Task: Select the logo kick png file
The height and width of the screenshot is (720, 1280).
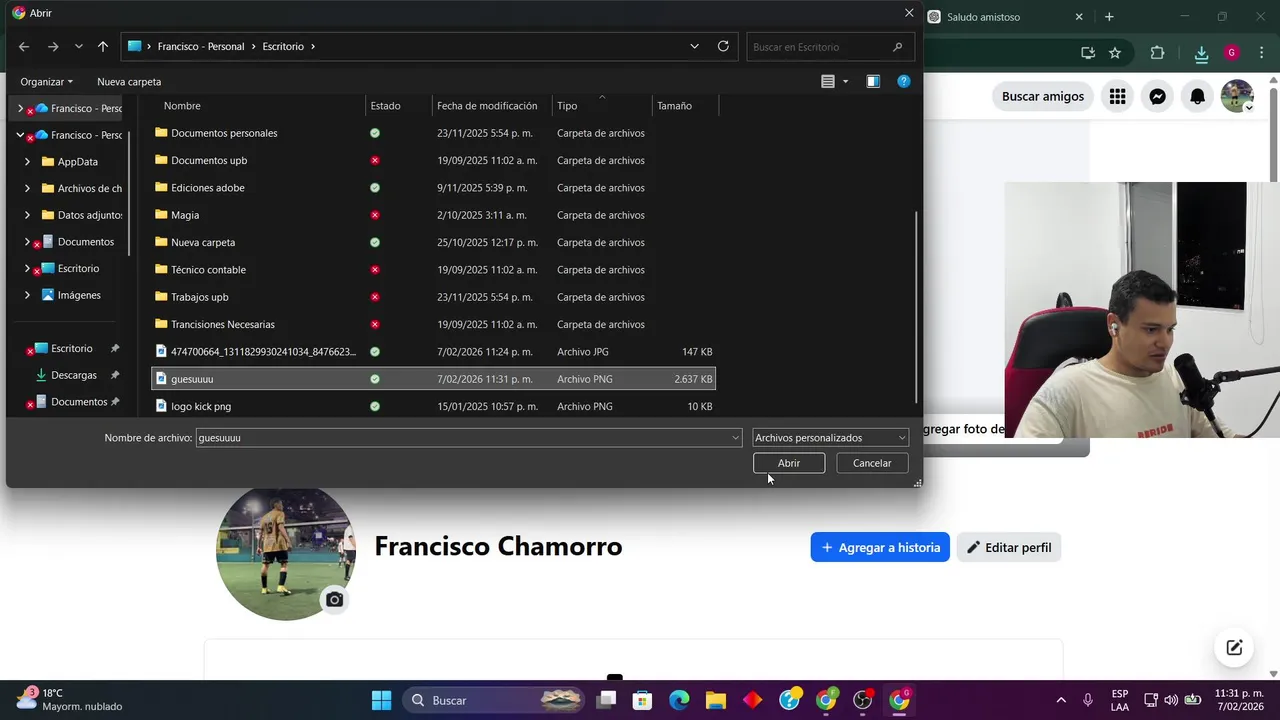Action: tap(434, 406)
